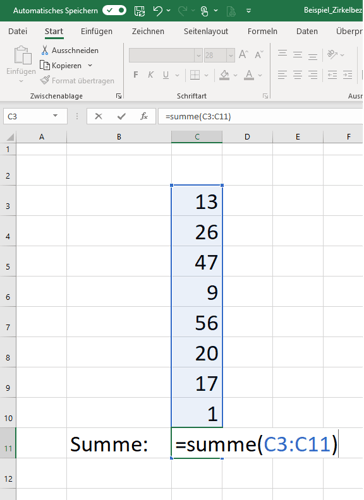Click the cell containing 13
Image resolution: width=364 pixels, height=500 pixels.
[197, 201]
